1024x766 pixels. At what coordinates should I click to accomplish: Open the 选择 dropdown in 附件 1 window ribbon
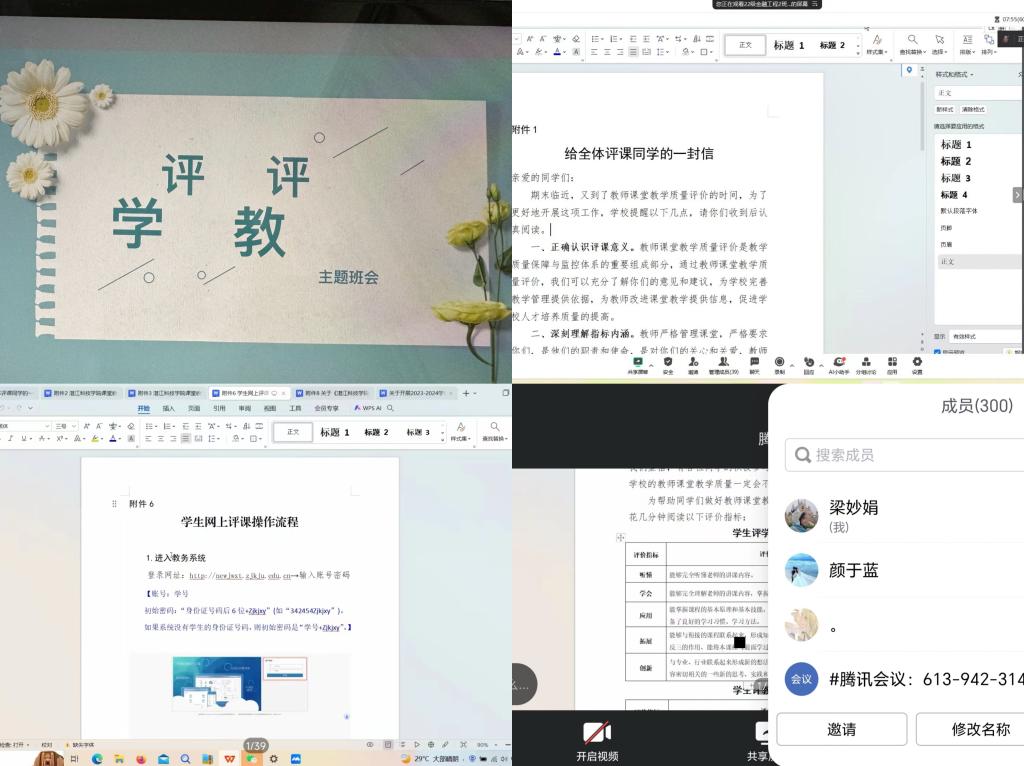(x=939, y=44)
